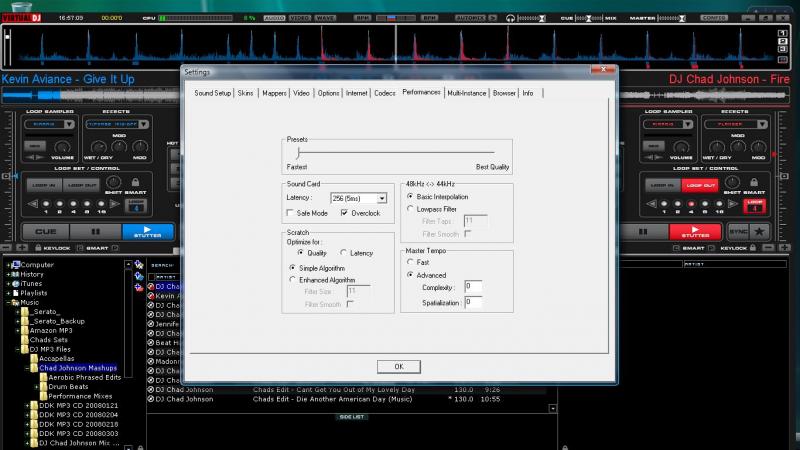Select Fast master tempo radio
The image size is (800, 450).
coord(410,262)
